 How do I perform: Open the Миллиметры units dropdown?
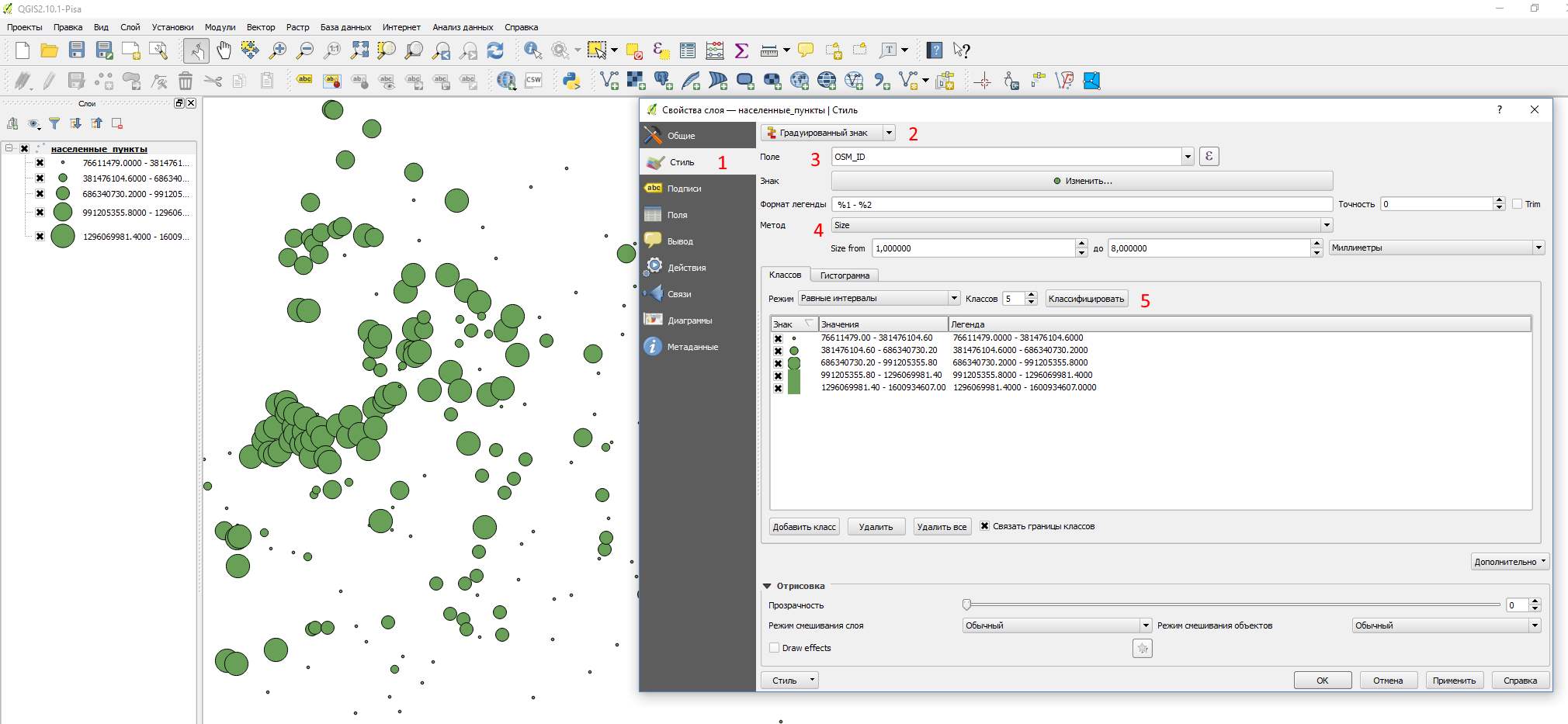1436,248
